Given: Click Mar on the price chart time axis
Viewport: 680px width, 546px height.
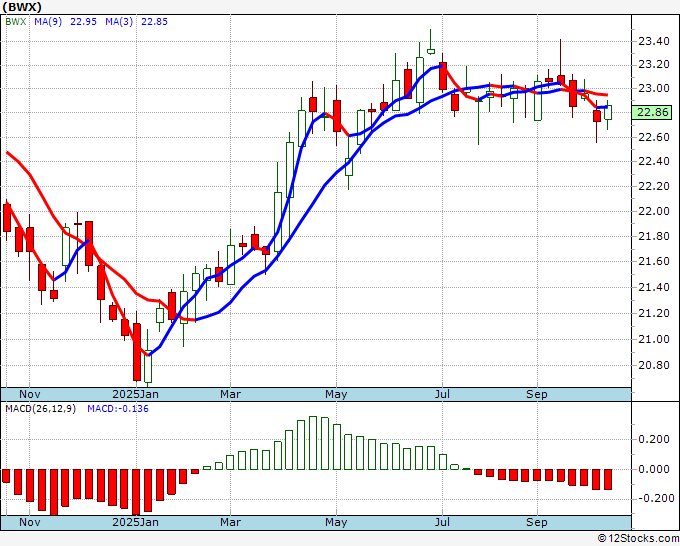Looking at the screenshot, I should tap(230, 394).
